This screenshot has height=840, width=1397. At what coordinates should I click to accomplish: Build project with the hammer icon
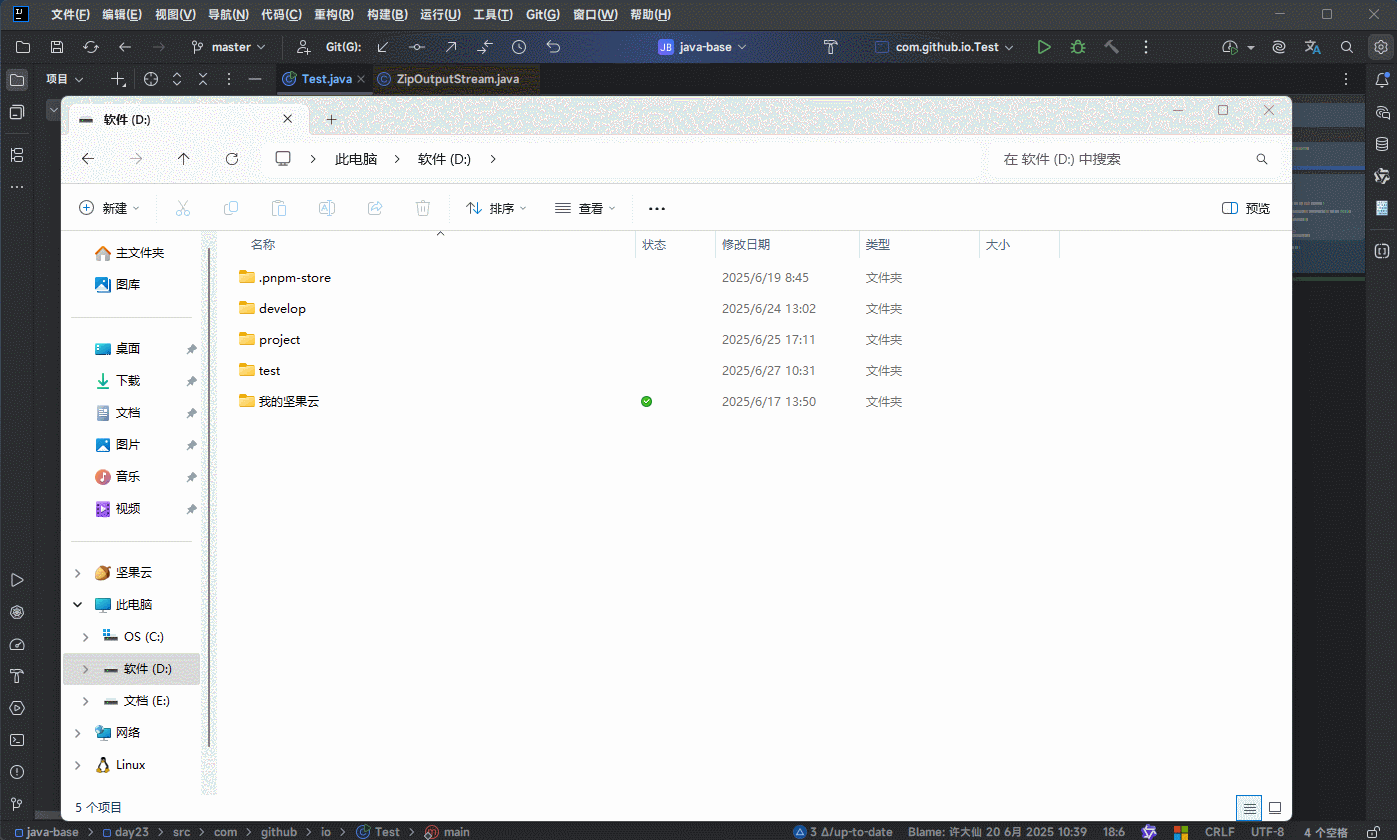point(1111,47)
